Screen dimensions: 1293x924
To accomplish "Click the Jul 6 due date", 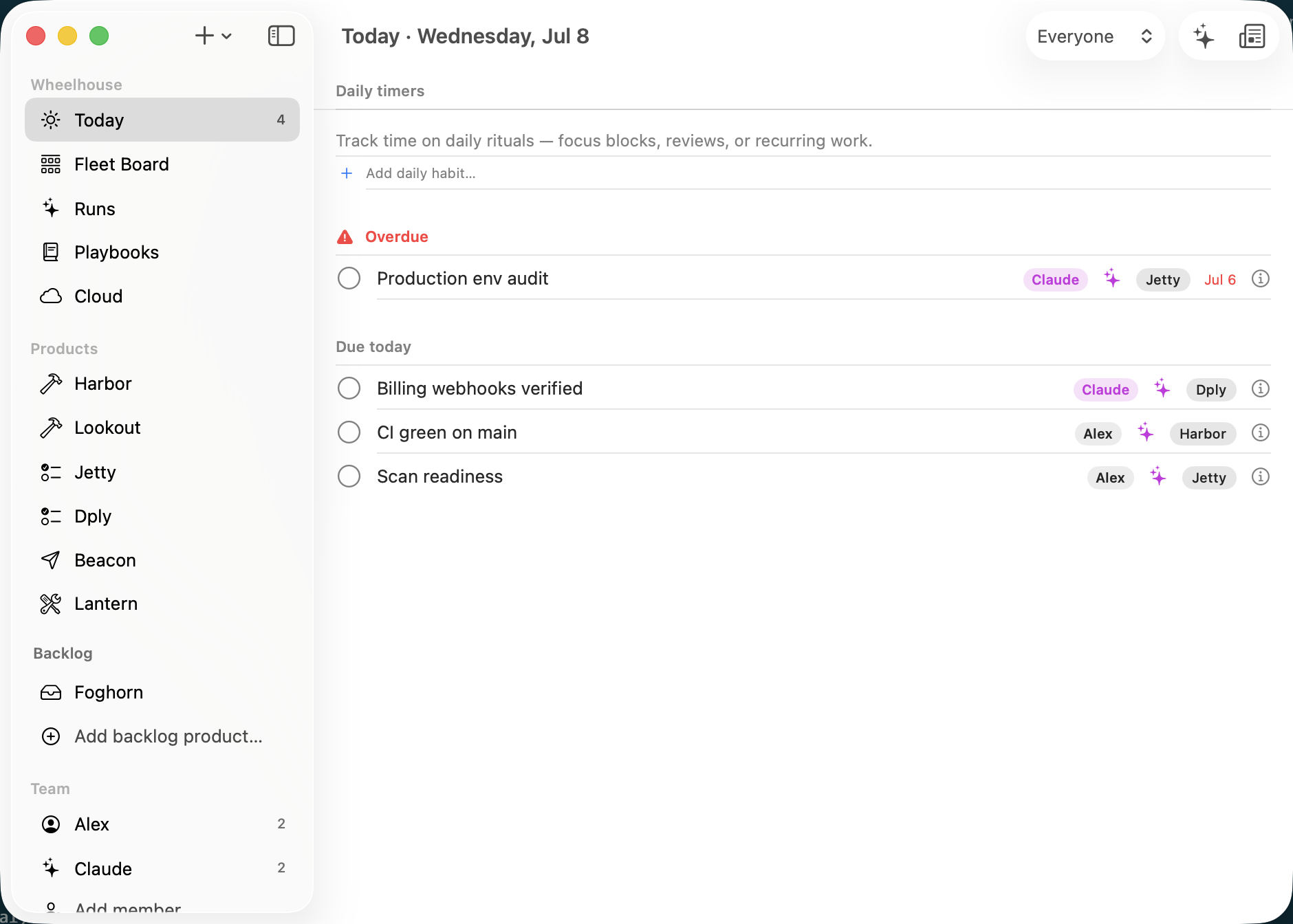I will tap(1220, 280).
